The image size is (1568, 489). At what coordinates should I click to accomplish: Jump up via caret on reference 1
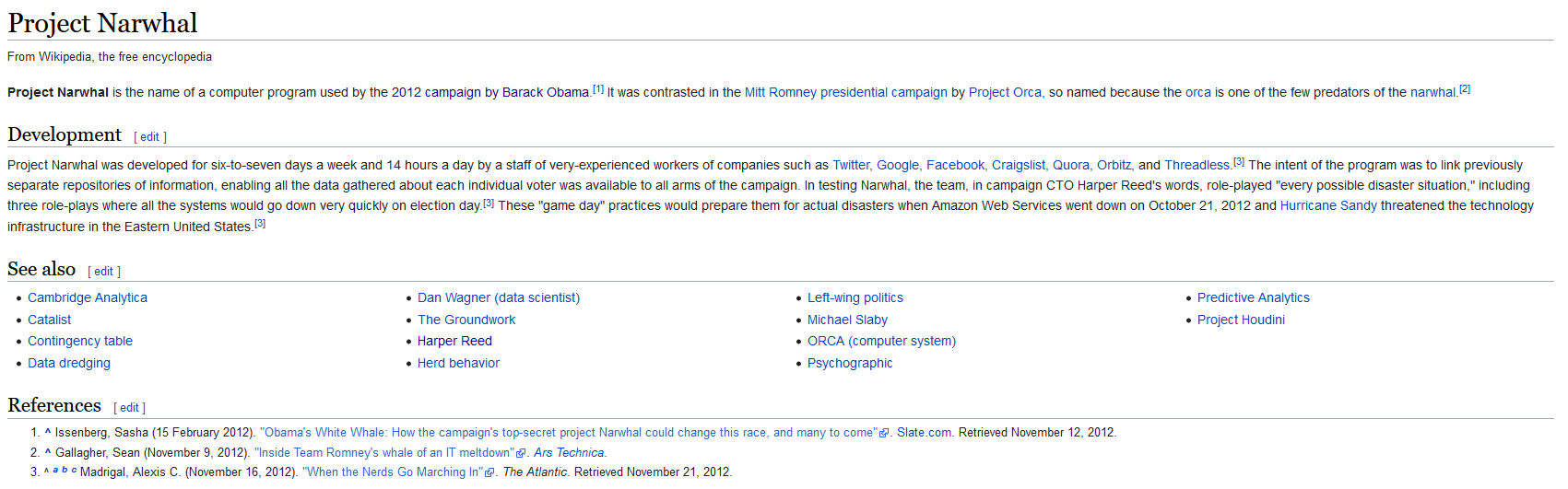[x=48, y=431]
